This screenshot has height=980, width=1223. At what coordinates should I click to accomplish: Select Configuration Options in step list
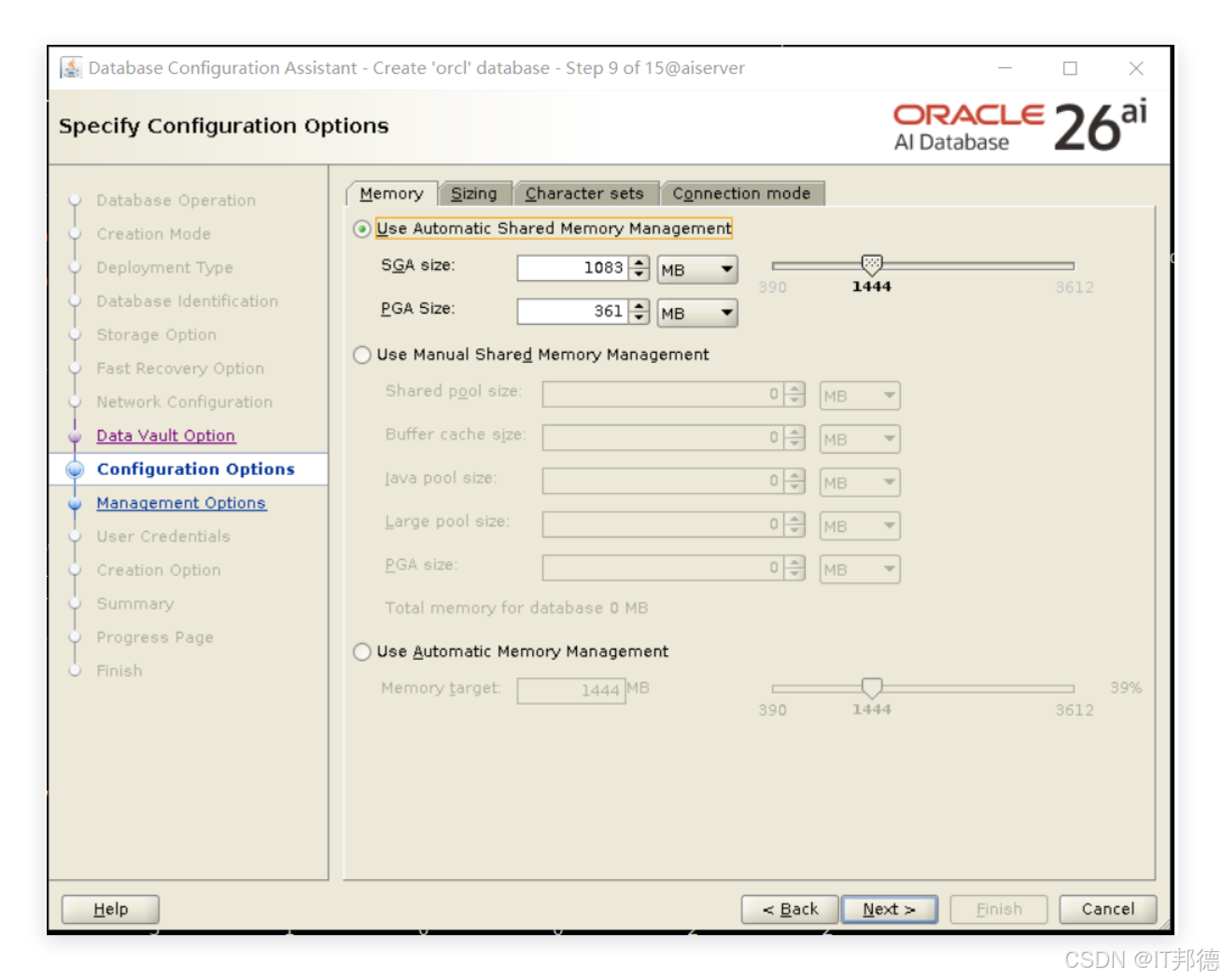tap(196, 469)
